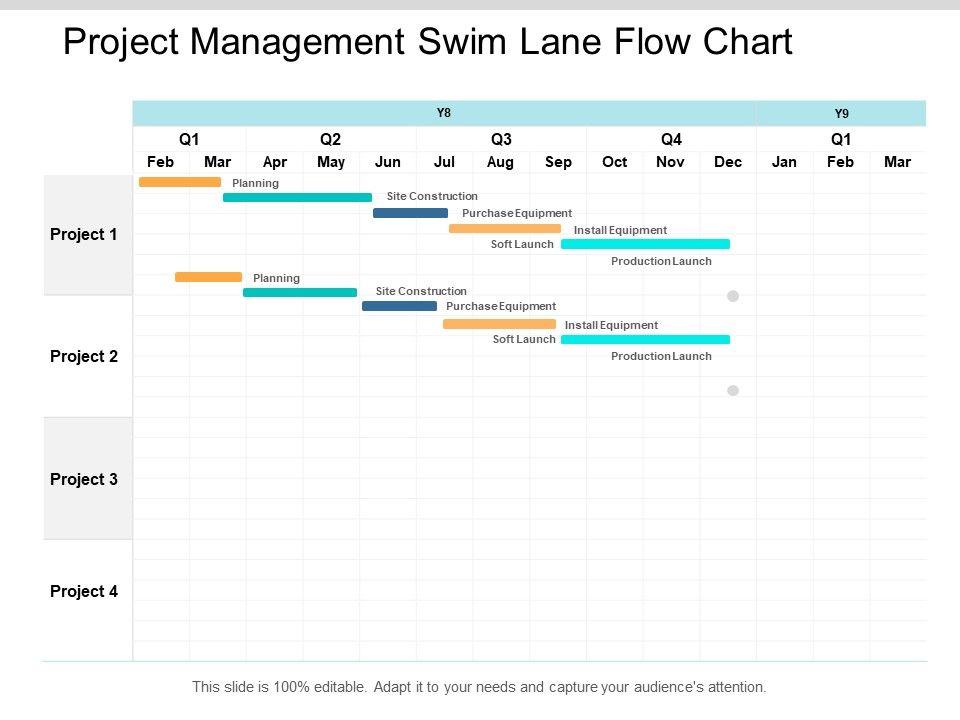Click the editable slide footer note
Viewport: 960px width, 720px height.
479,687
